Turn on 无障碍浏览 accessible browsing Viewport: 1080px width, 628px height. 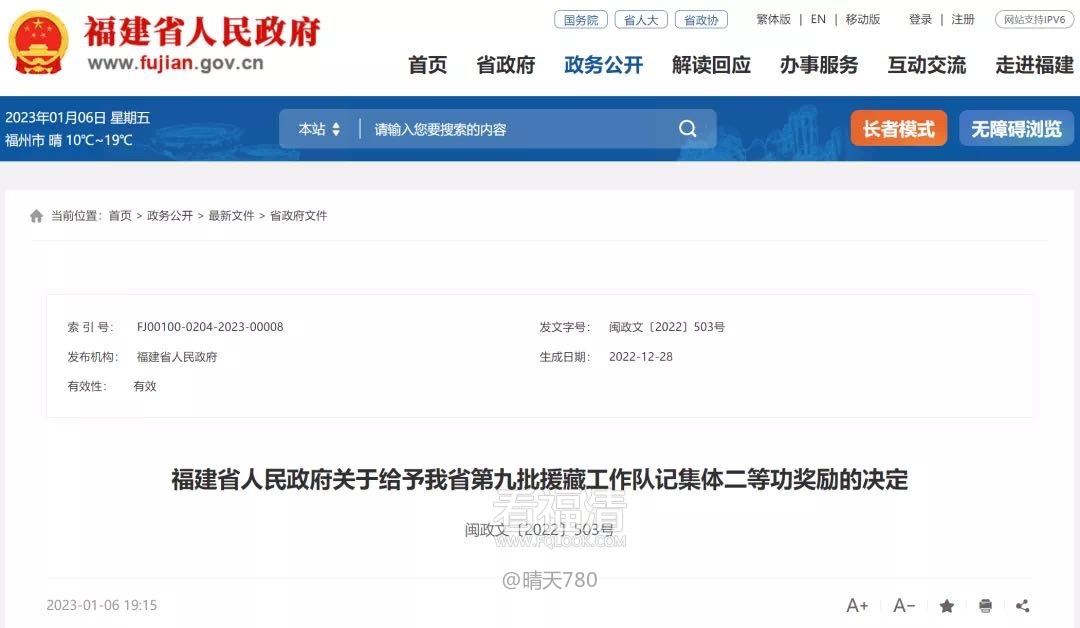coord(1016,129)
